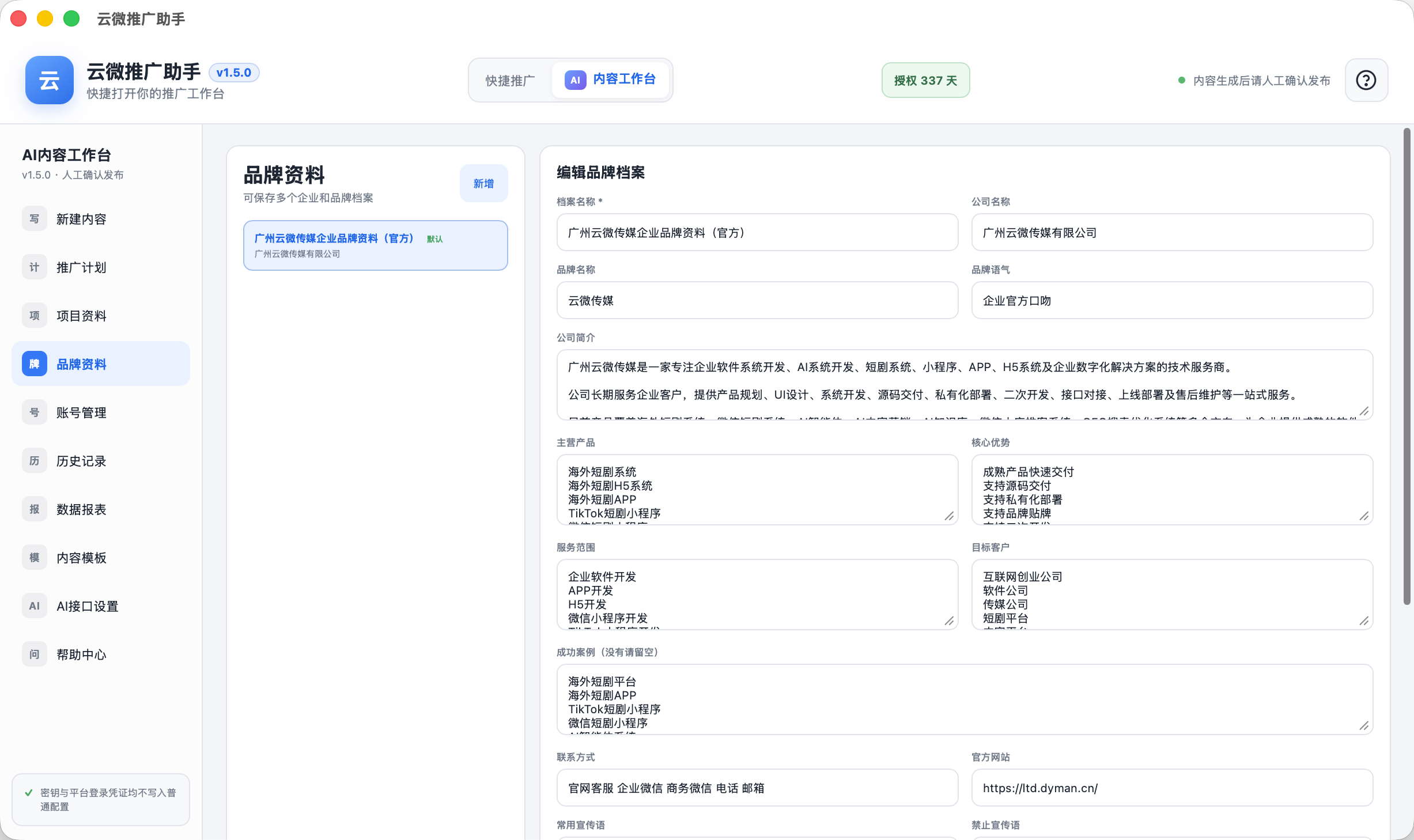
Task: Open 新建内容 in the sidebar
Action: (x=101, y=219)
